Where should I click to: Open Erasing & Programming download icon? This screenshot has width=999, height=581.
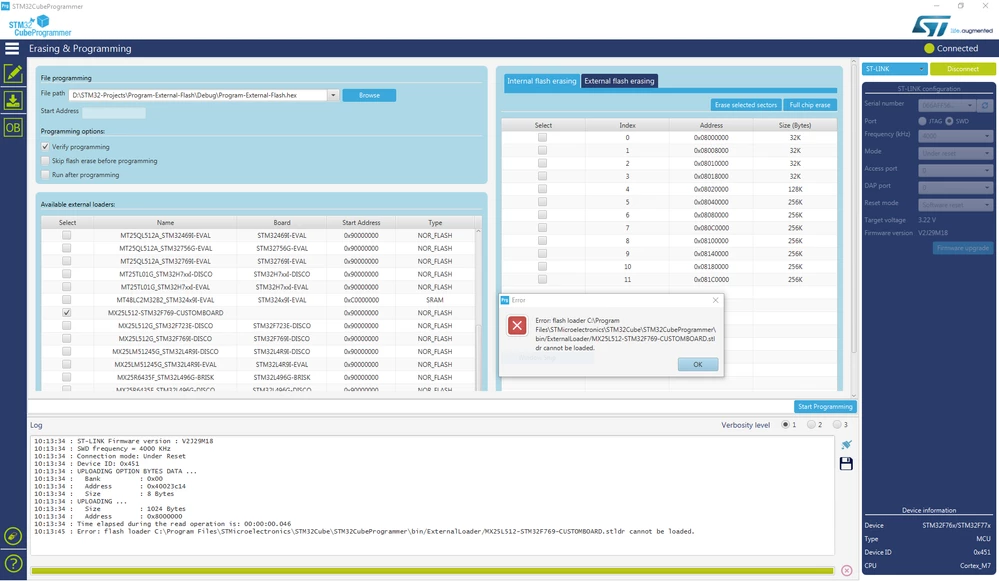pyautogui.click(x=13, y=101)
